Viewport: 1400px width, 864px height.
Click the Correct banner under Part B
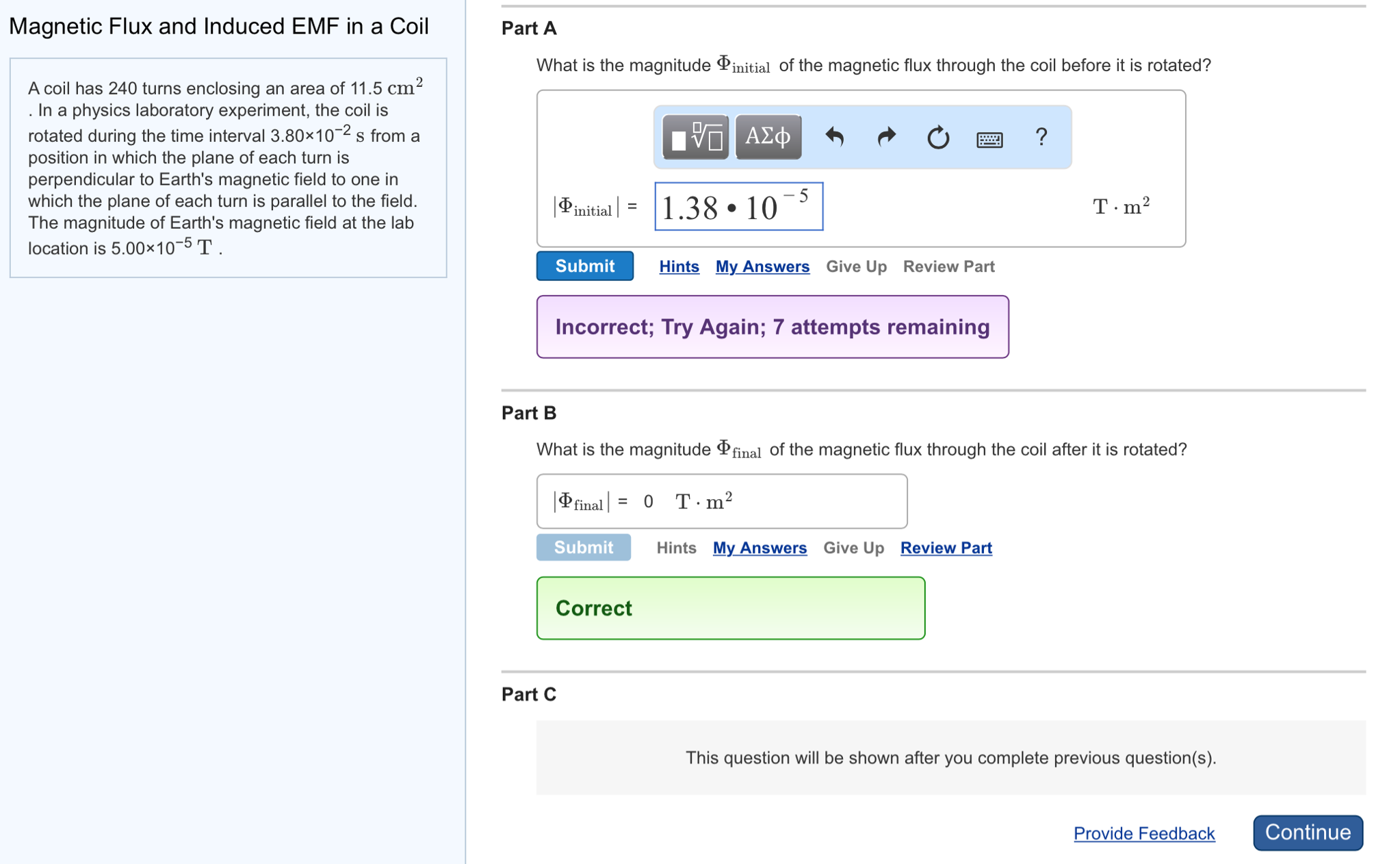click(731, 608)
